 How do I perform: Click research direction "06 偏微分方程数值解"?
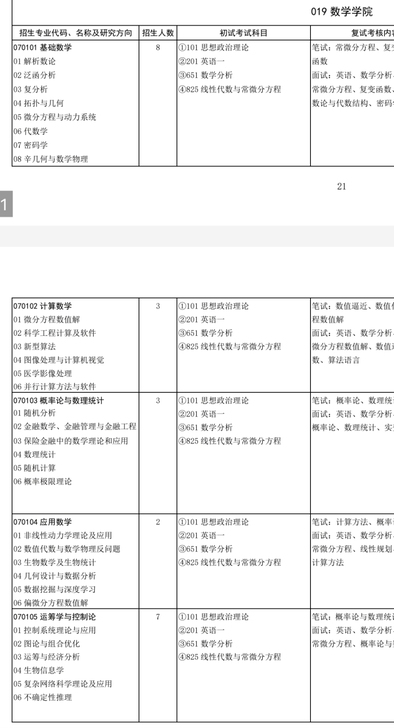pyautogui.click(x=51, y=603)
